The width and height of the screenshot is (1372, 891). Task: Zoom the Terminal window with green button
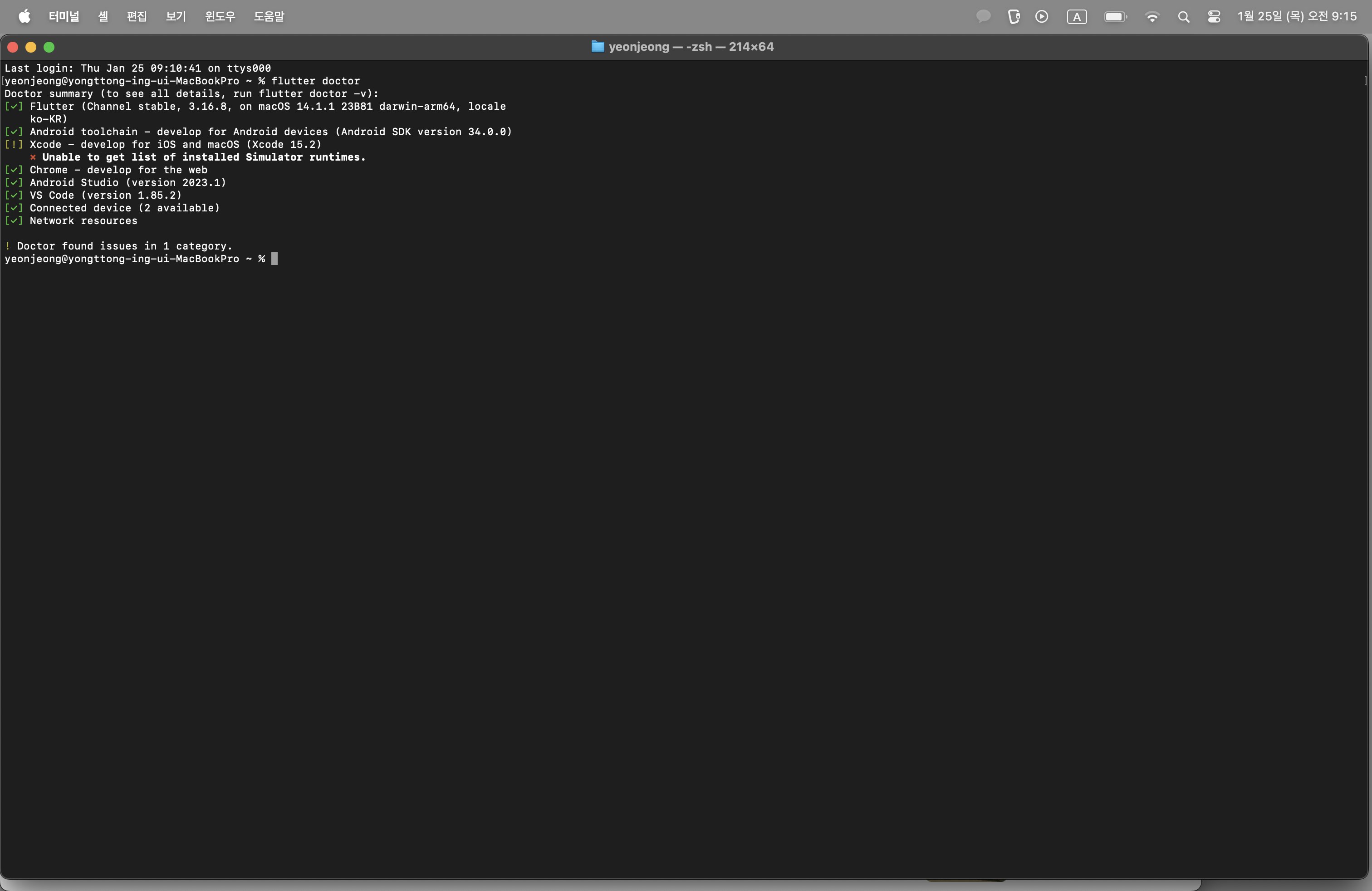(49, 47)
